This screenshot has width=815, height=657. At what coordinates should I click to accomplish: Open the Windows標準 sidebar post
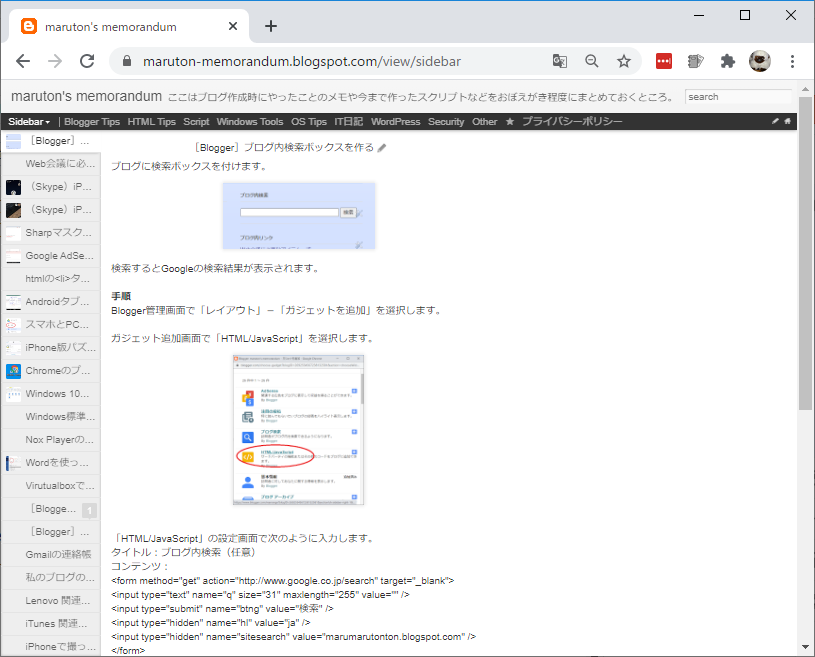(50, 416)
